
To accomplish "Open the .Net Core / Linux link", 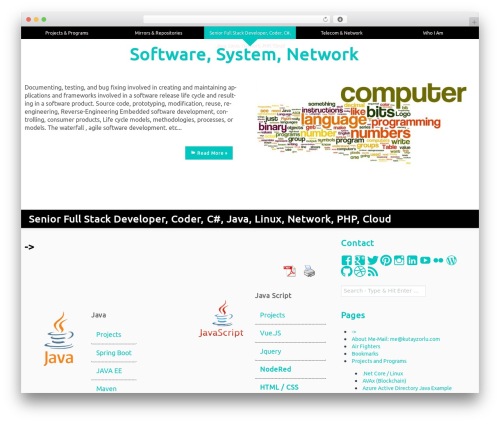I will click(383, 373).
